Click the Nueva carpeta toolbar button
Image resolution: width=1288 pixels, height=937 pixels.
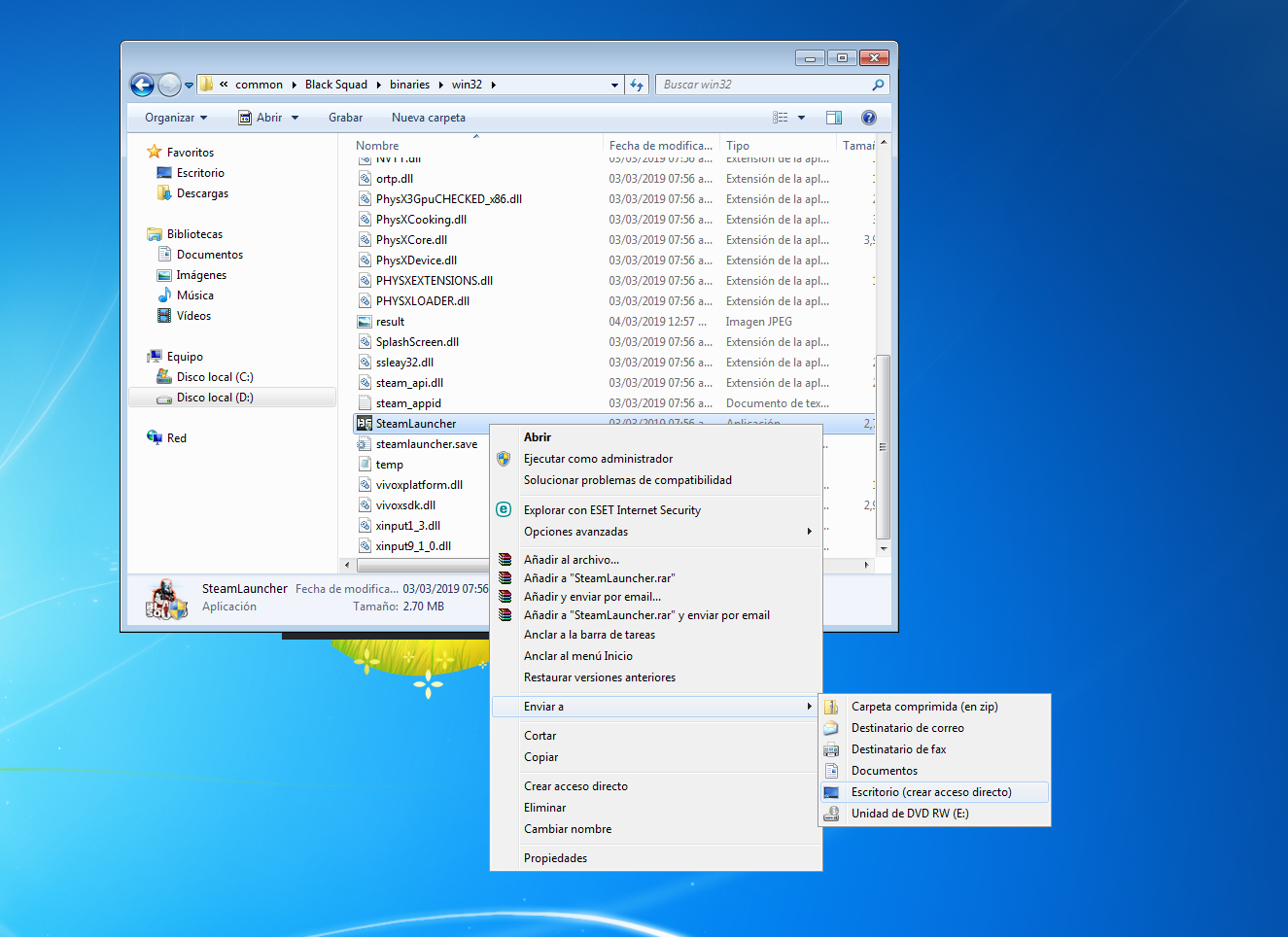tap(429, 118)
